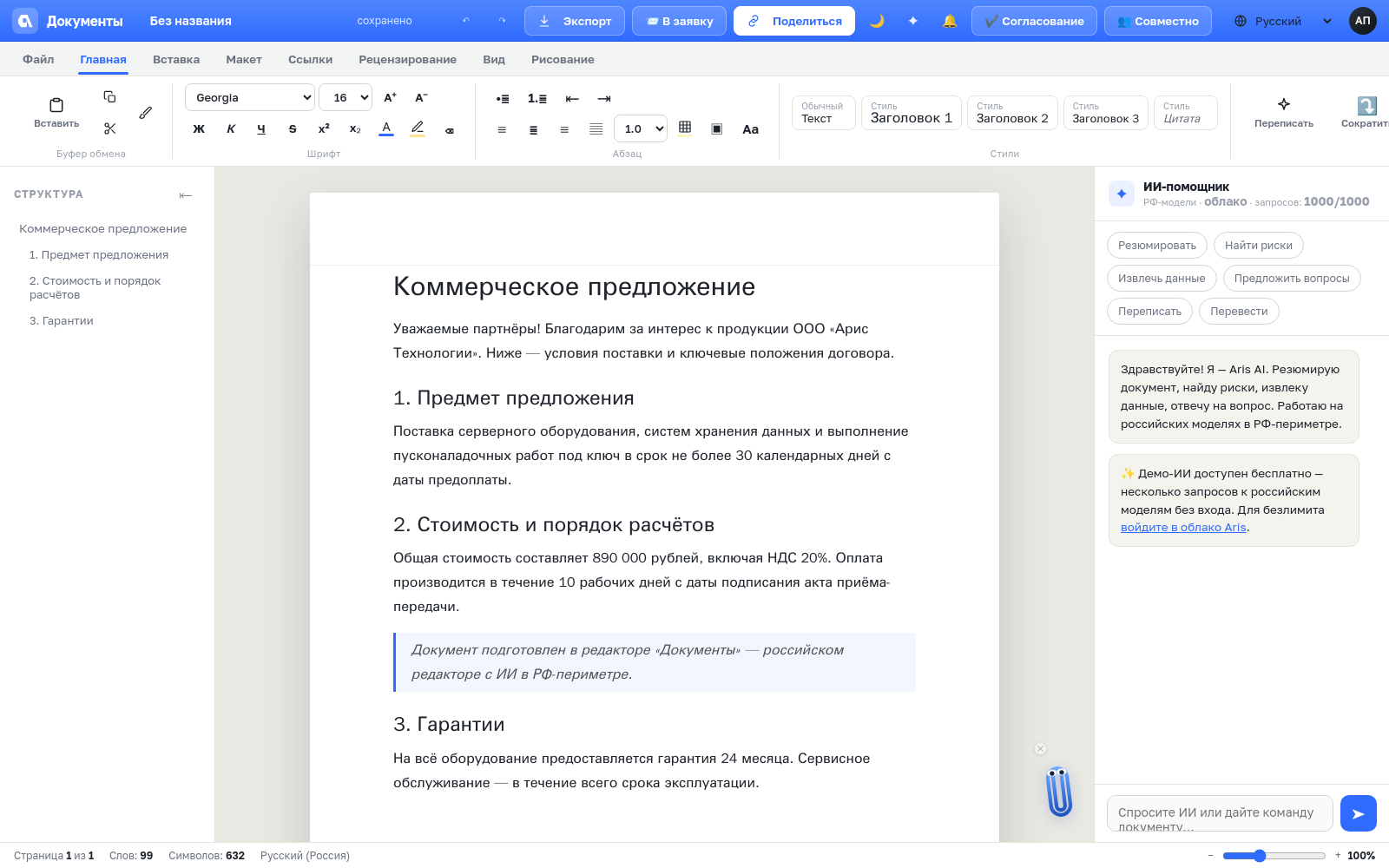Image resolution: width=1389 pixels, height=868 pixels.
Task: Apply the Заголовок 1 style
Action: click(x=911, y=113)
